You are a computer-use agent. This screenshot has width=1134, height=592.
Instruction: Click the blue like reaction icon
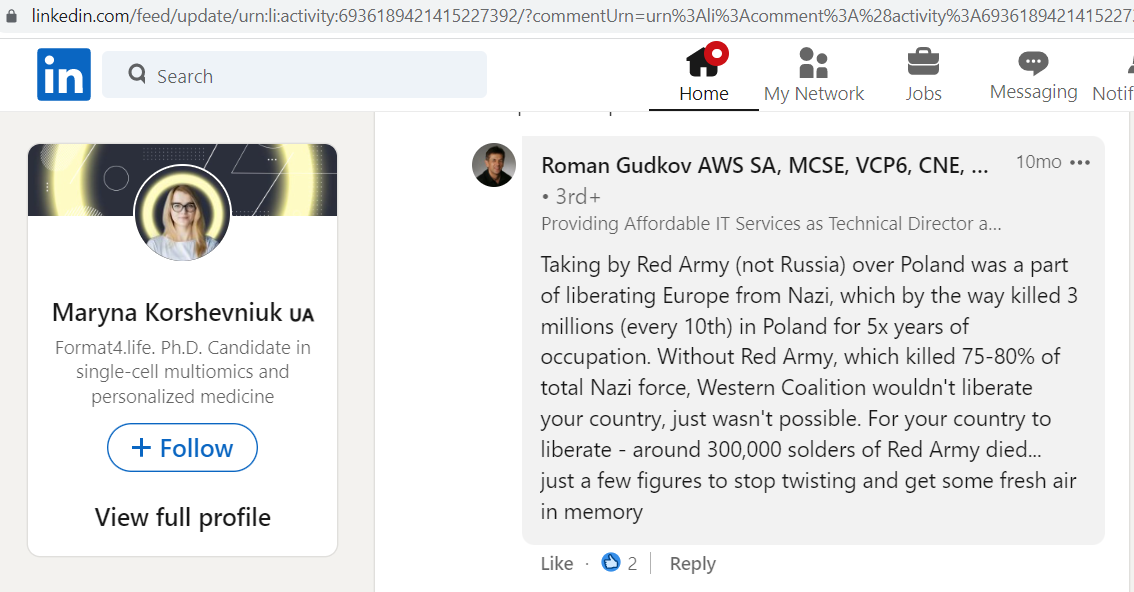point(610,562)
